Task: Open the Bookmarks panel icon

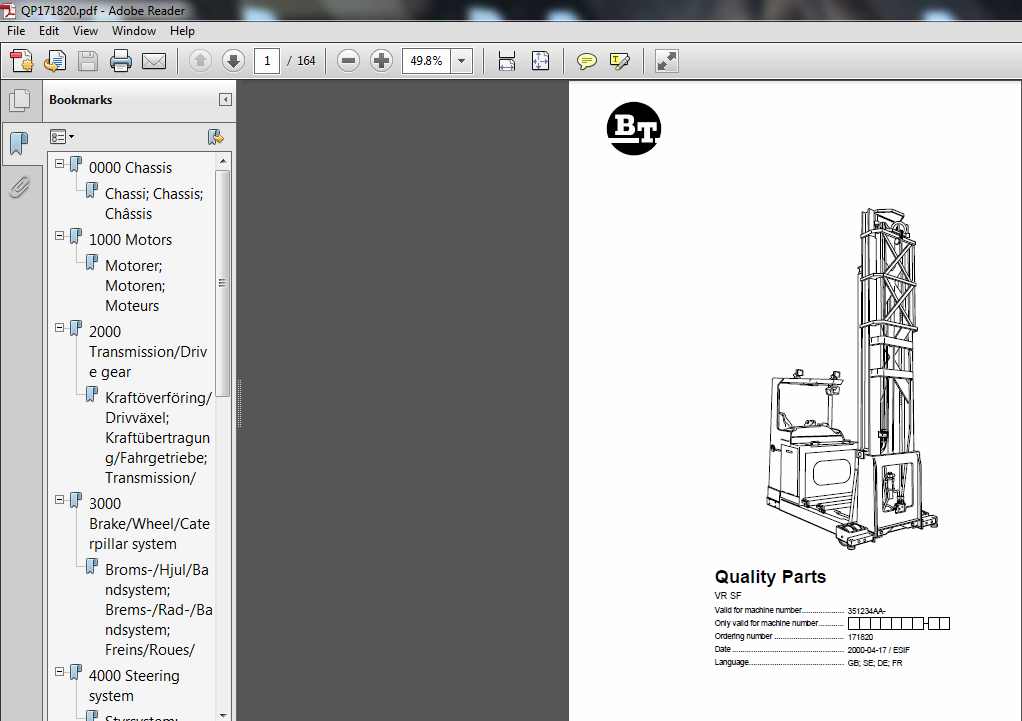Action: coord(20,143)
